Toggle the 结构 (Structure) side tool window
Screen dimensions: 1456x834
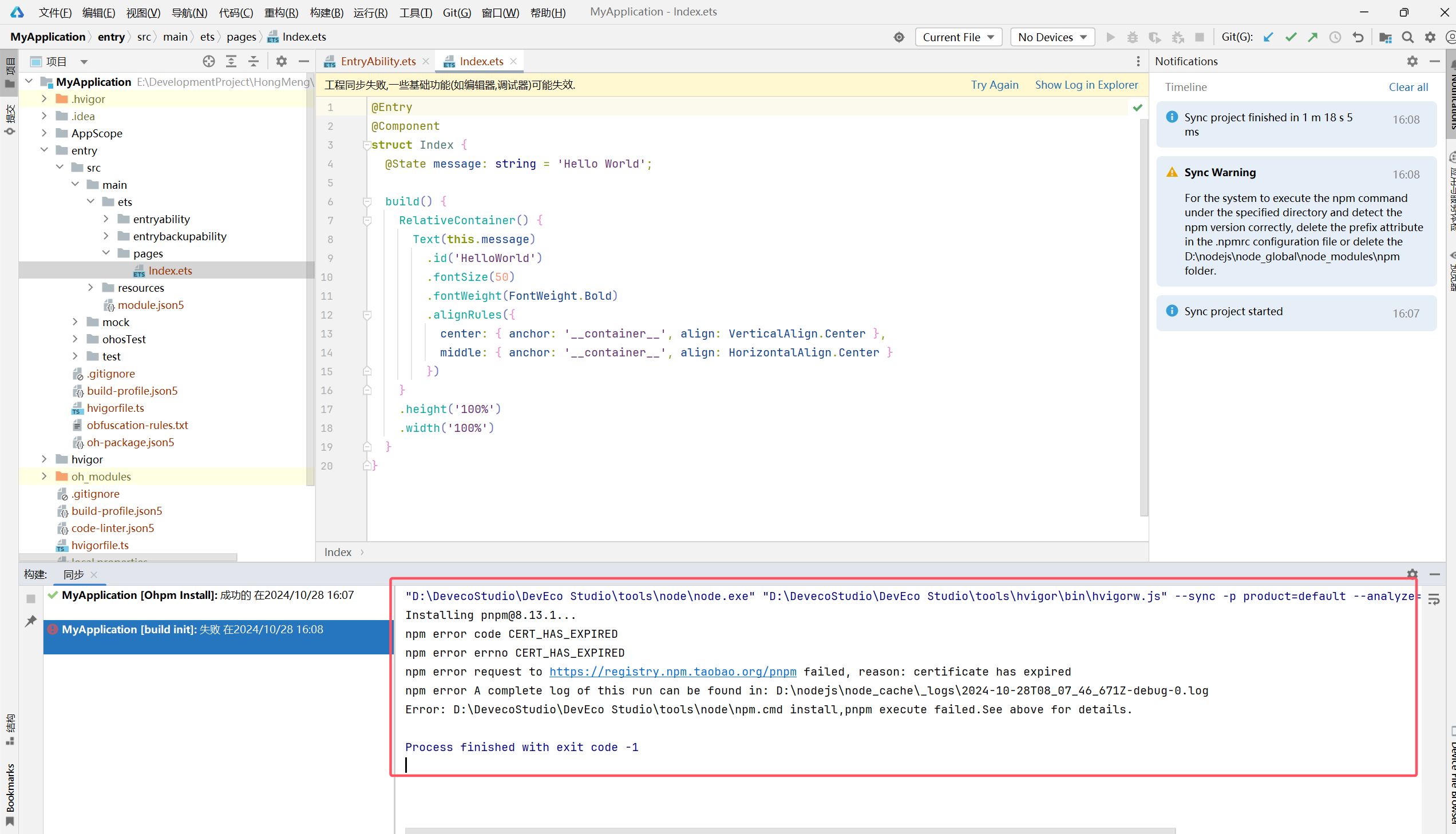pyautogui.click(x=10, y=729)
